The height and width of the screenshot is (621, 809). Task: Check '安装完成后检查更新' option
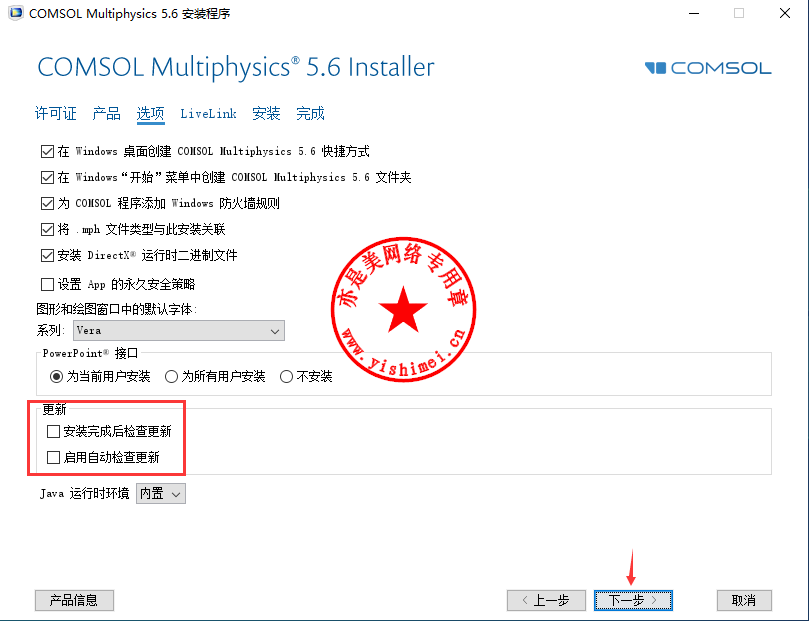coord(53,431)
